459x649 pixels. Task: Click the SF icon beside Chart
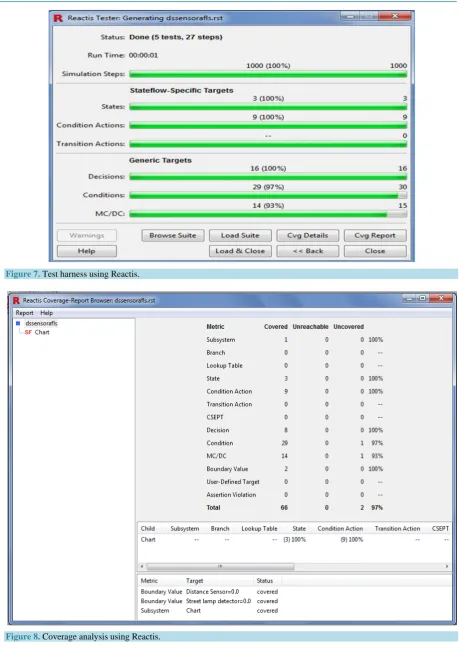(x=28, y=332)
